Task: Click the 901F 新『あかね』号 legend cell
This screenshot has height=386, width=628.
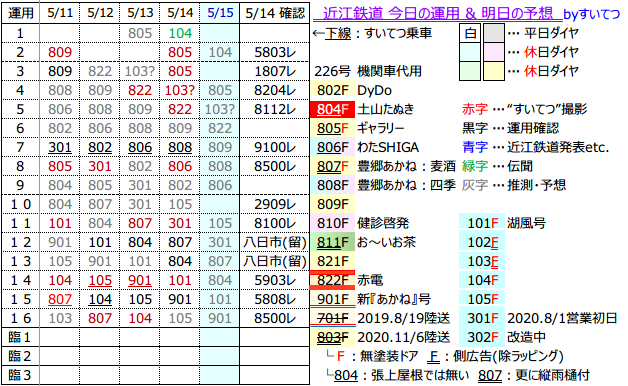Action: [x=332, y=300]
